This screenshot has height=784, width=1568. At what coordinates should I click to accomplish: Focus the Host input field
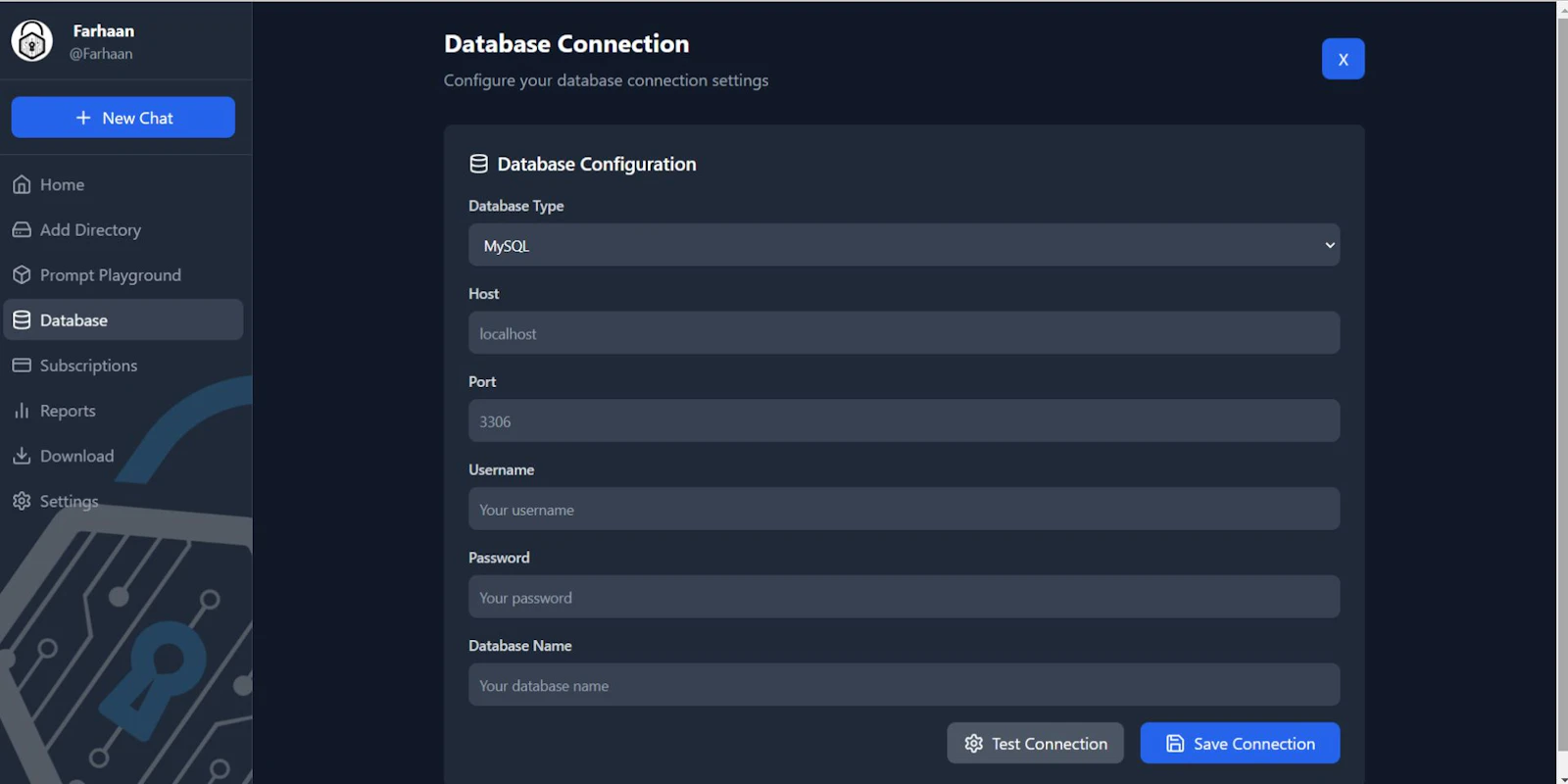[904, 333]
